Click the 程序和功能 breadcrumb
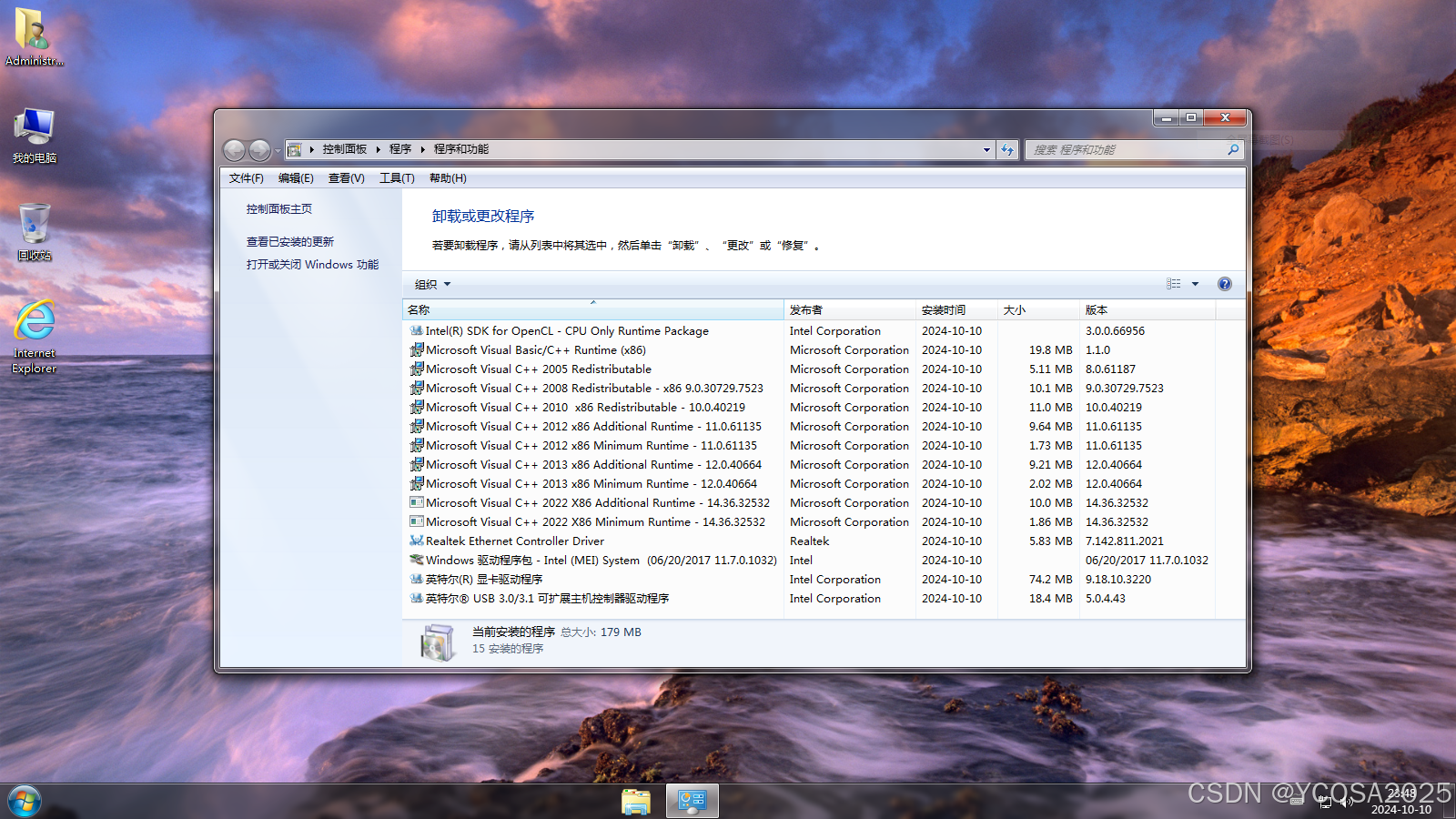The image size is (1456, 819). [x=461, y=149]
